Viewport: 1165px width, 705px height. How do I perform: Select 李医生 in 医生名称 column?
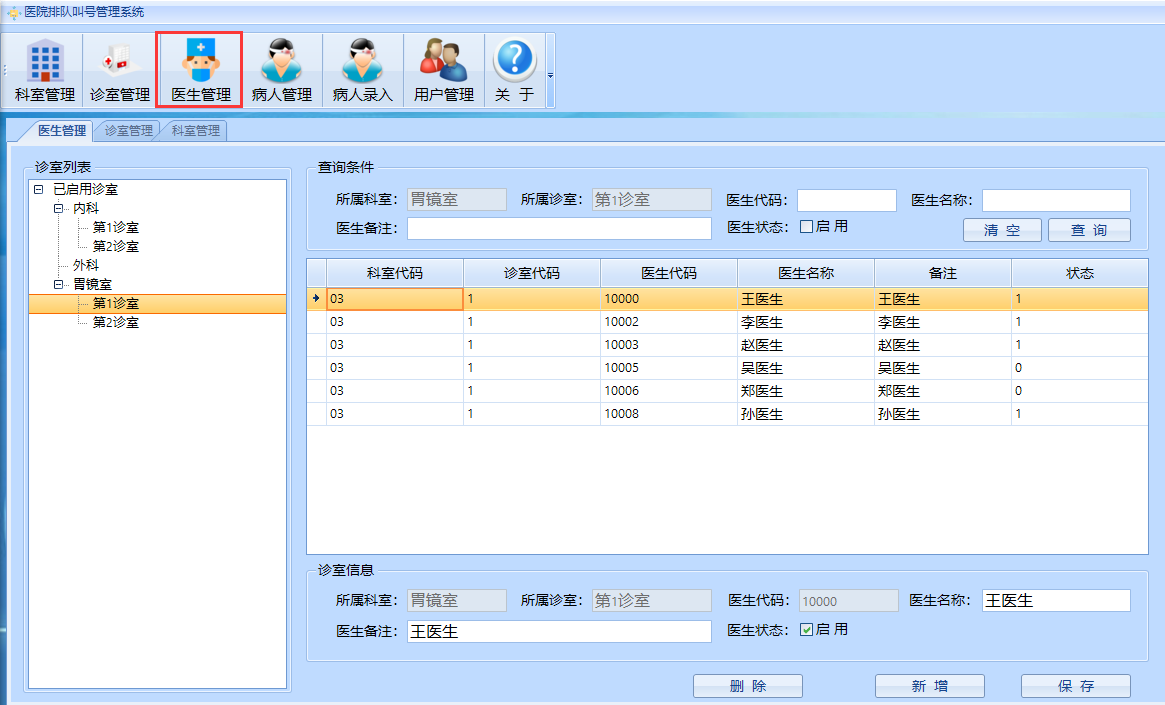806,322
